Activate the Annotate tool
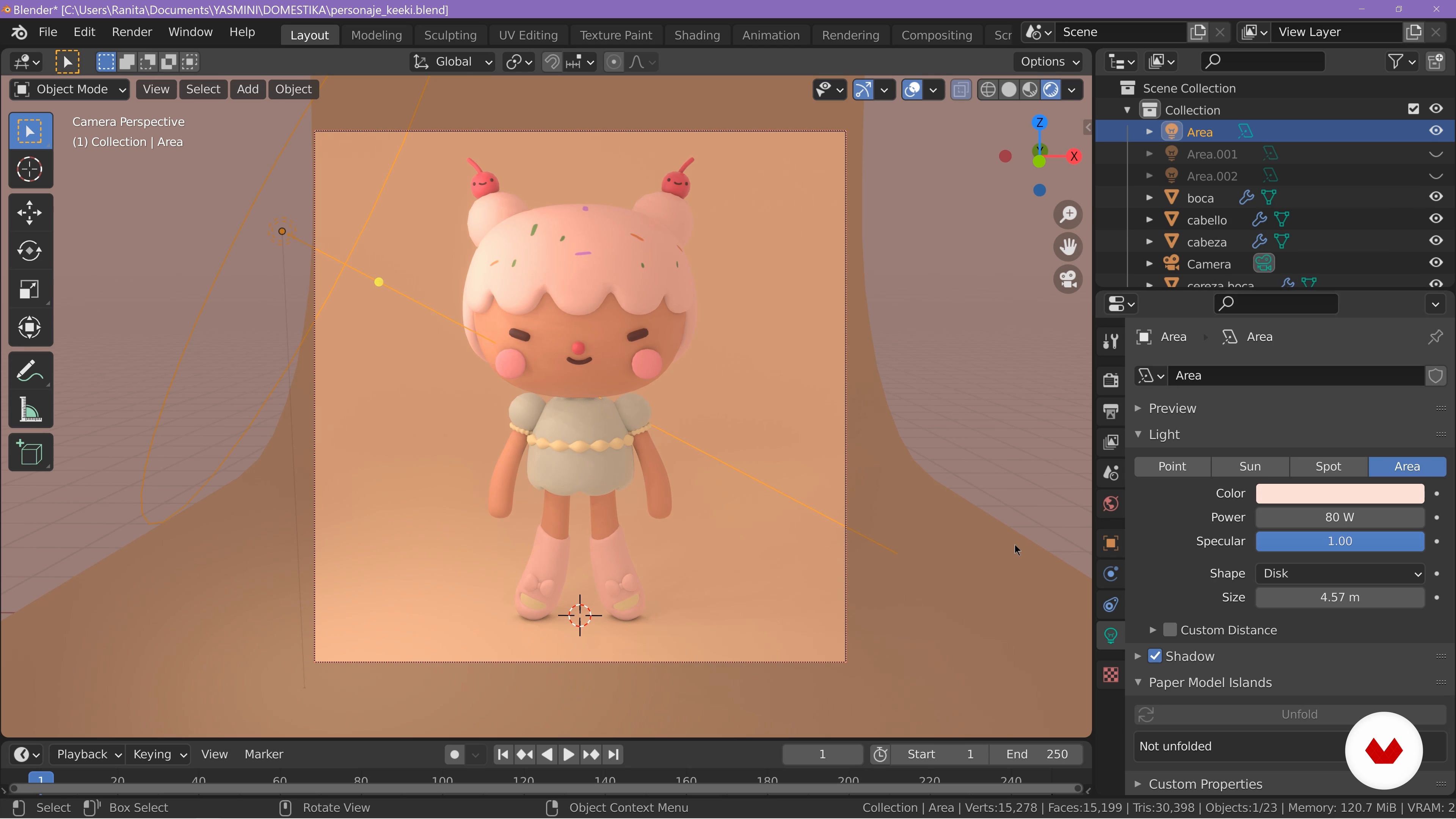The image size is (1456, 819). pos(30,371)
